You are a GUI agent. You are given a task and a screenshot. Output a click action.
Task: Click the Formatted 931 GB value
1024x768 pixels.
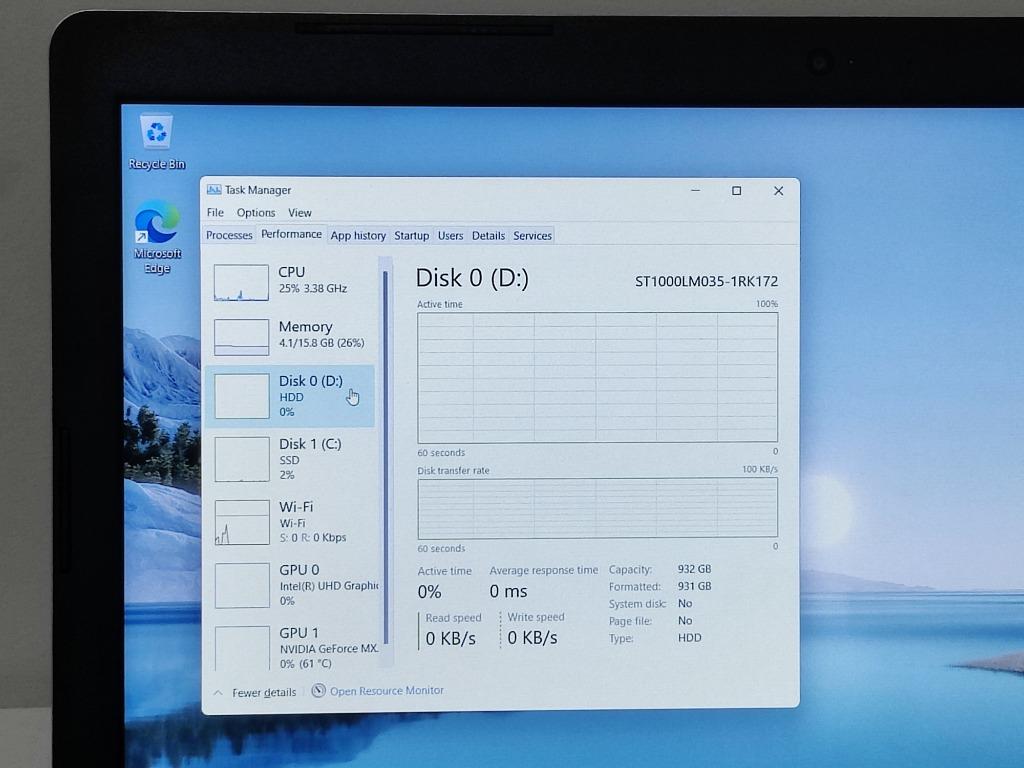coord(694,586)
